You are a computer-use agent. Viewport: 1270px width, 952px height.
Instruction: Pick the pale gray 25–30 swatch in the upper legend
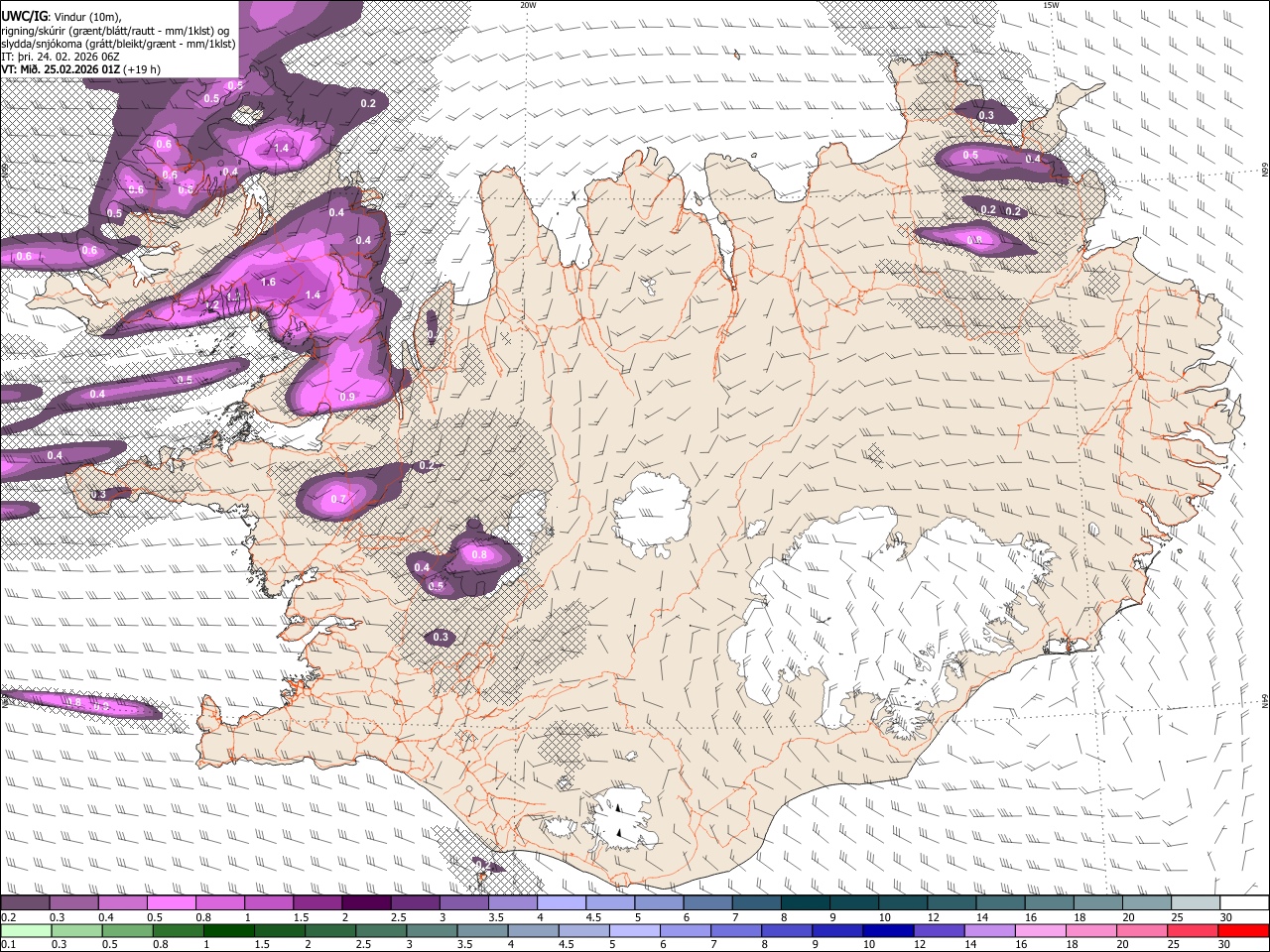(1196, 902)
